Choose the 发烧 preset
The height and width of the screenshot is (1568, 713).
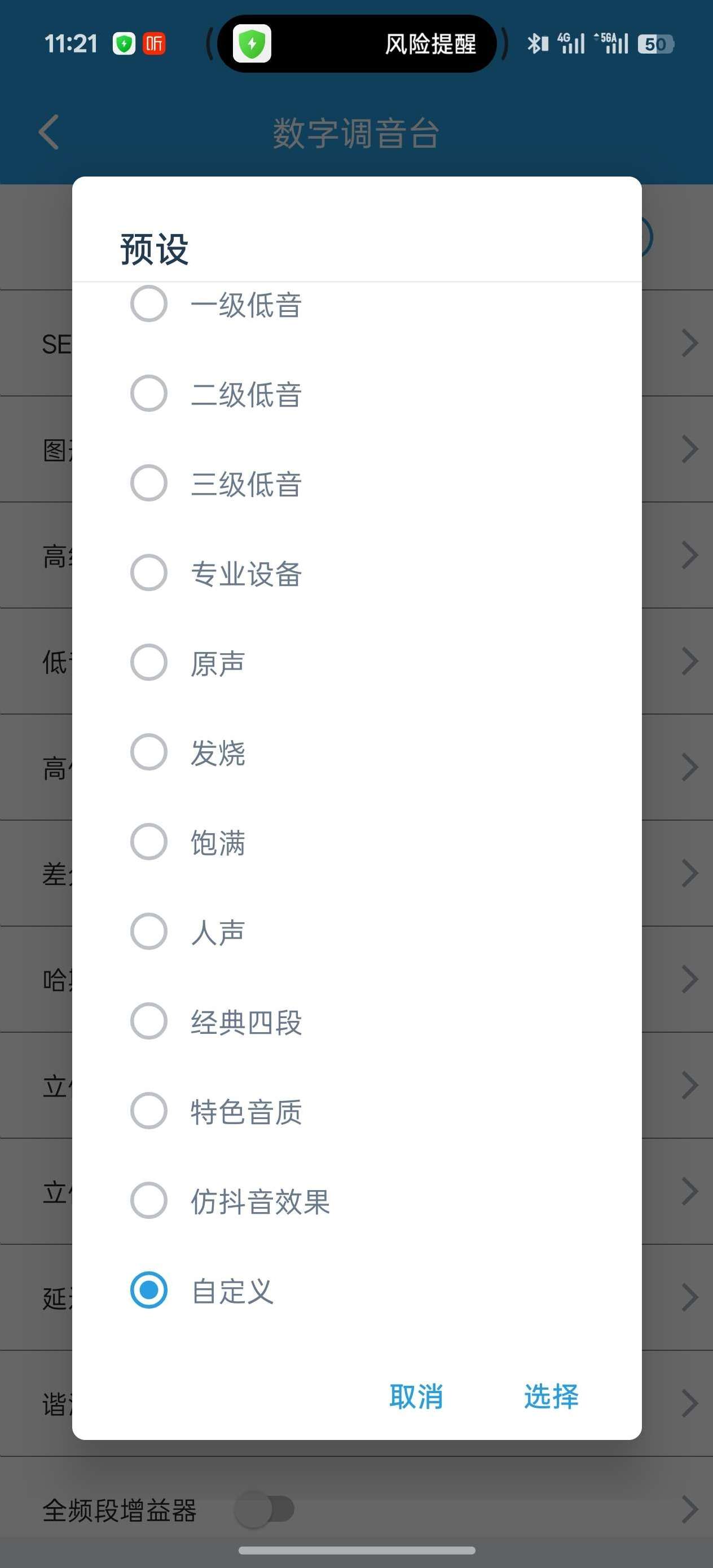coord(149,752)
